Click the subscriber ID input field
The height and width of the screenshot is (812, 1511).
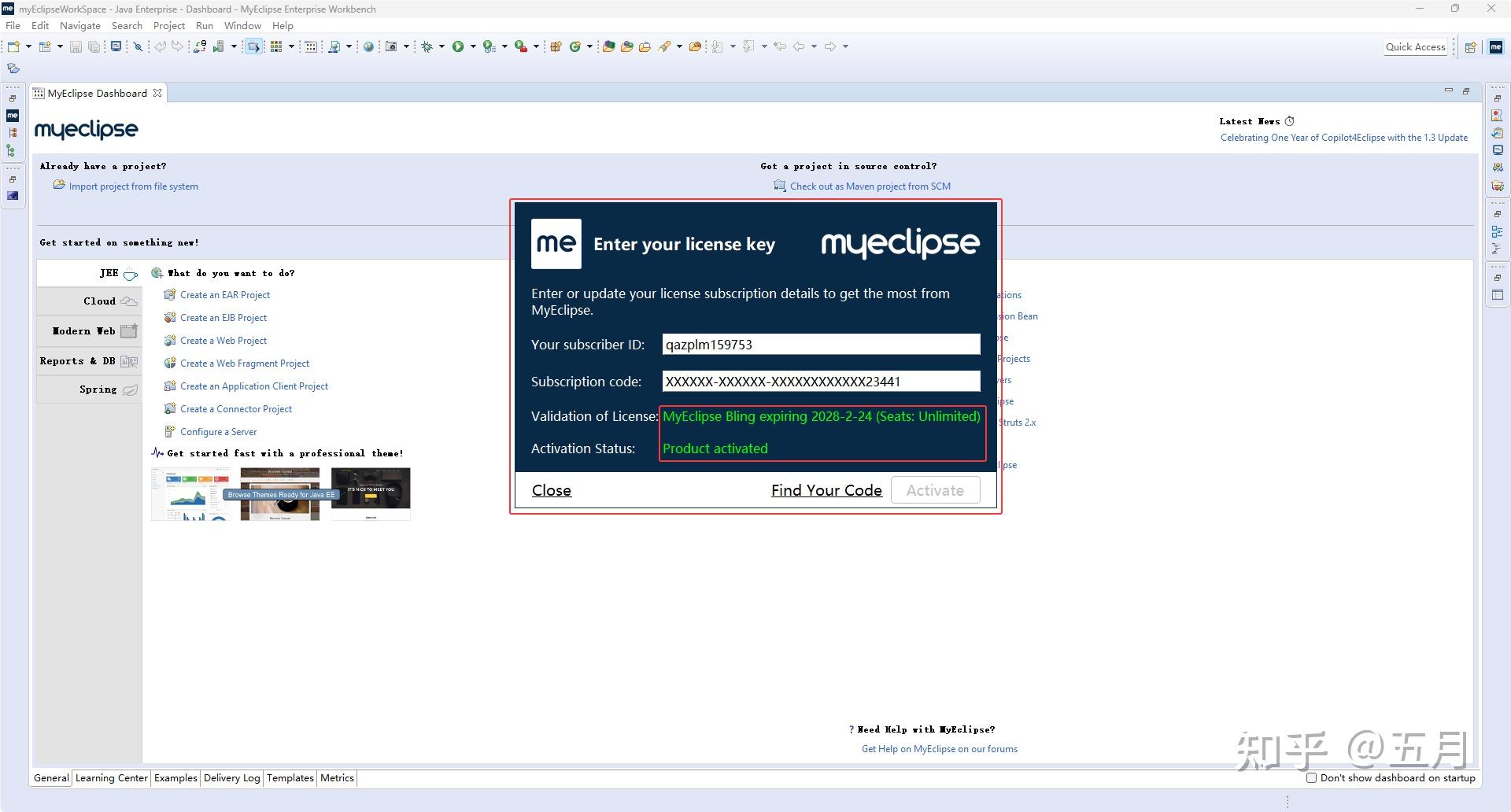(820, 344)
